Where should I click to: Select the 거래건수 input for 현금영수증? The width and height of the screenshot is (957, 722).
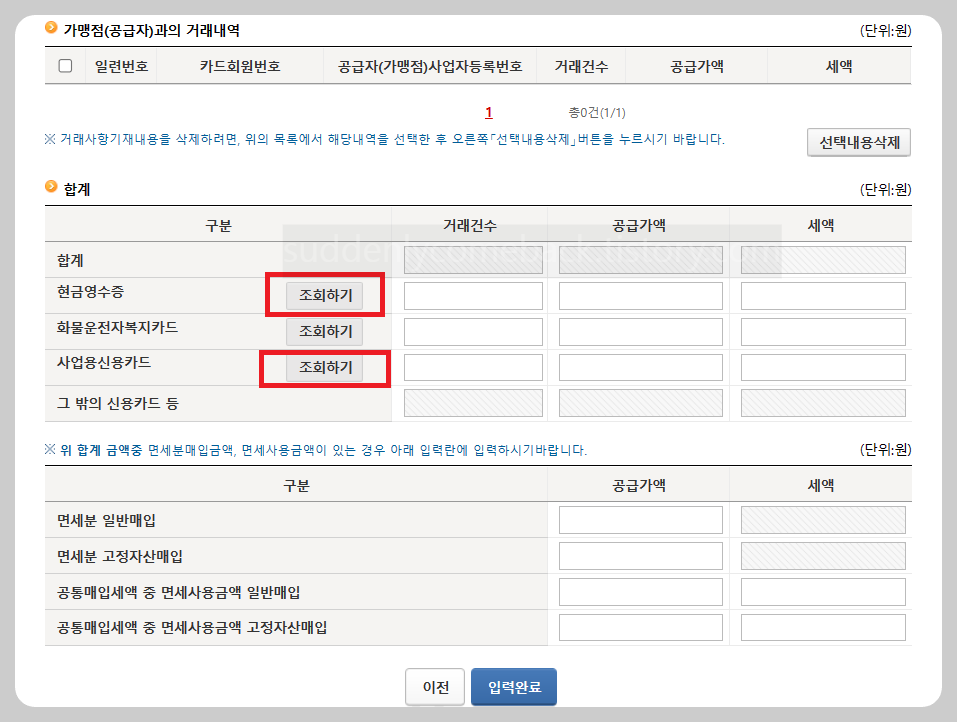pos(473,295)
